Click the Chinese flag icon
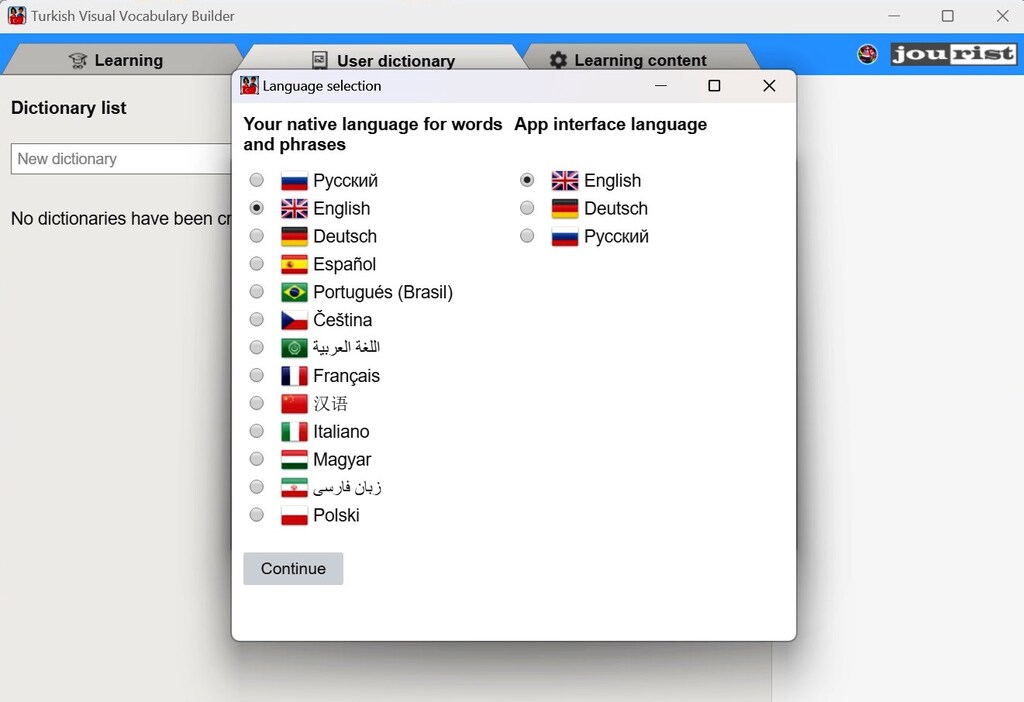Screen dimensions: 1024x702 [295, 404]
